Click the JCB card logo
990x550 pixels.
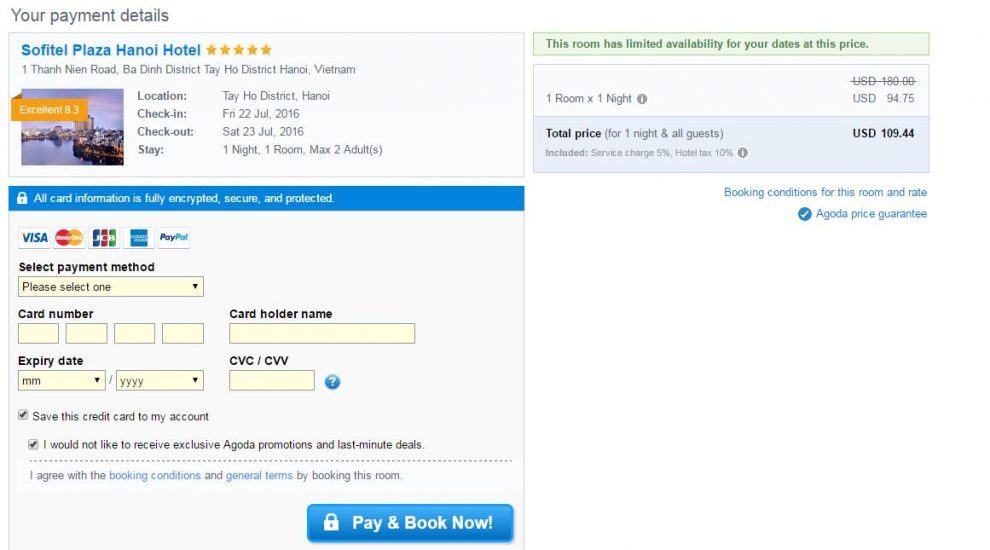coord(104,238)
